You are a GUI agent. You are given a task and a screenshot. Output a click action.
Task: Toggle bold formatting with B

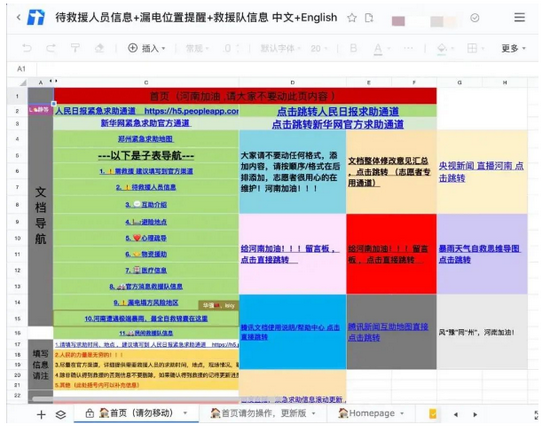pos(353,48)
